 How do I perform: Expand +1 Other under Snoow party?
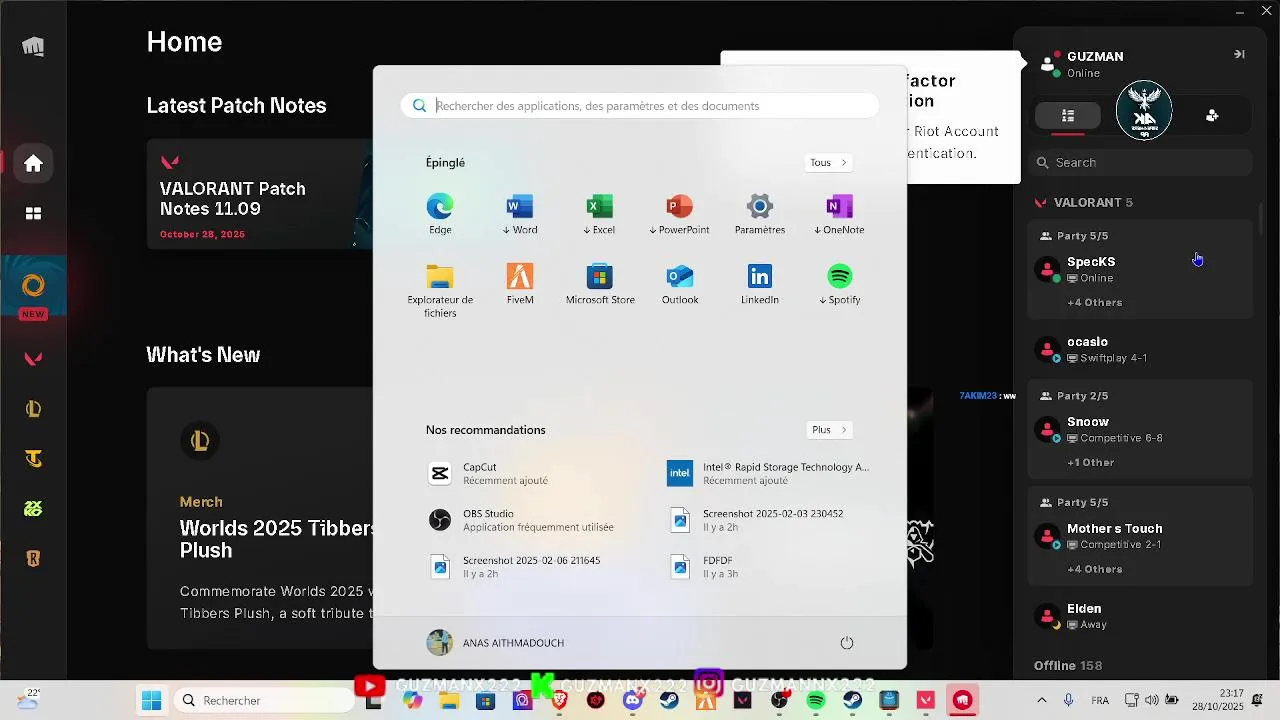1090,462
